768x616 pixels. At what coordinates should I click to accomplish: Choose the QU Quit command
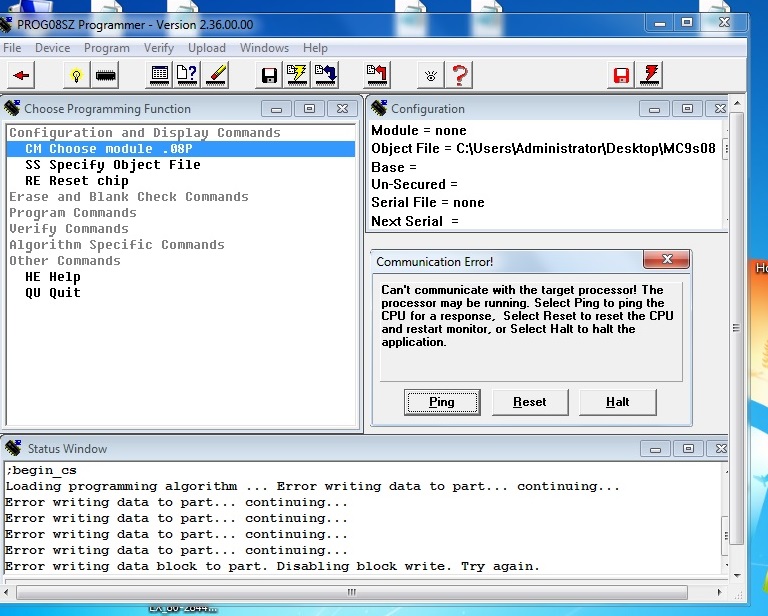(52, 293)
